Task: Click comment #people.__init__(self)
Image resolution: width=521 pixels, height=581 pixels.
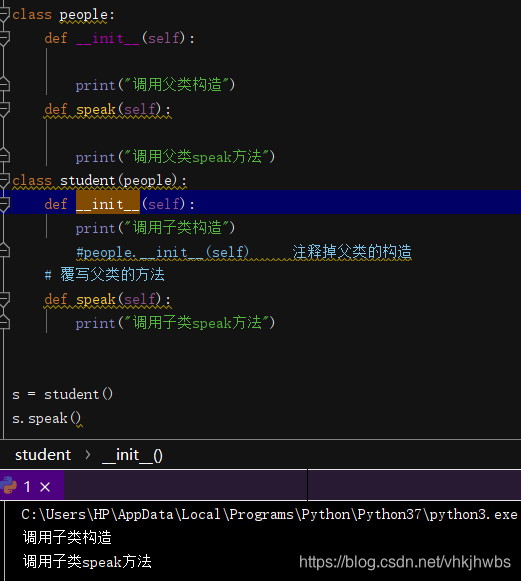Action: (x=162, y=252)
